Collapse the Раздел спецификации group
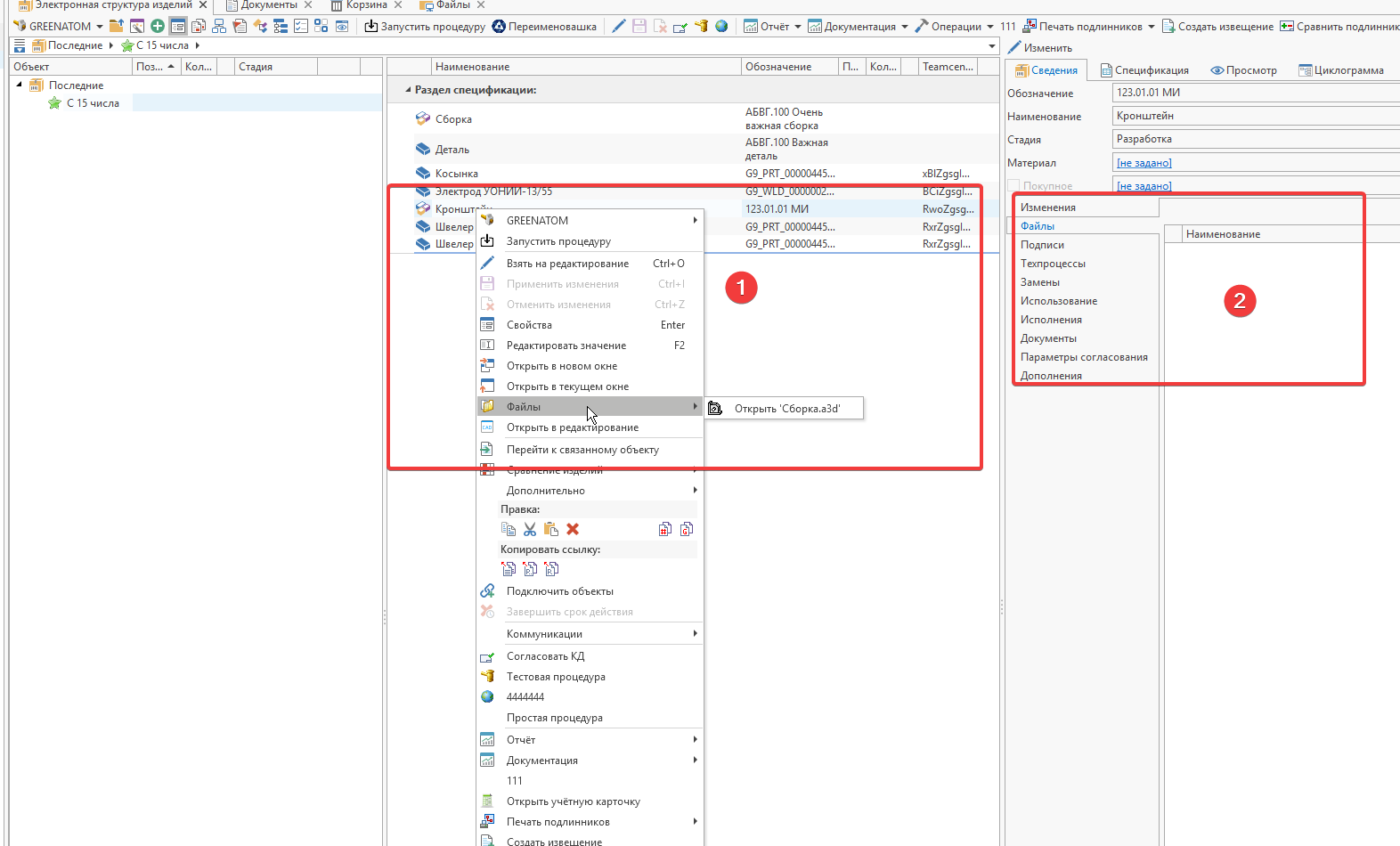Image resolution: width=1400 pixels, height=846 pixels. tap(408, 90)
